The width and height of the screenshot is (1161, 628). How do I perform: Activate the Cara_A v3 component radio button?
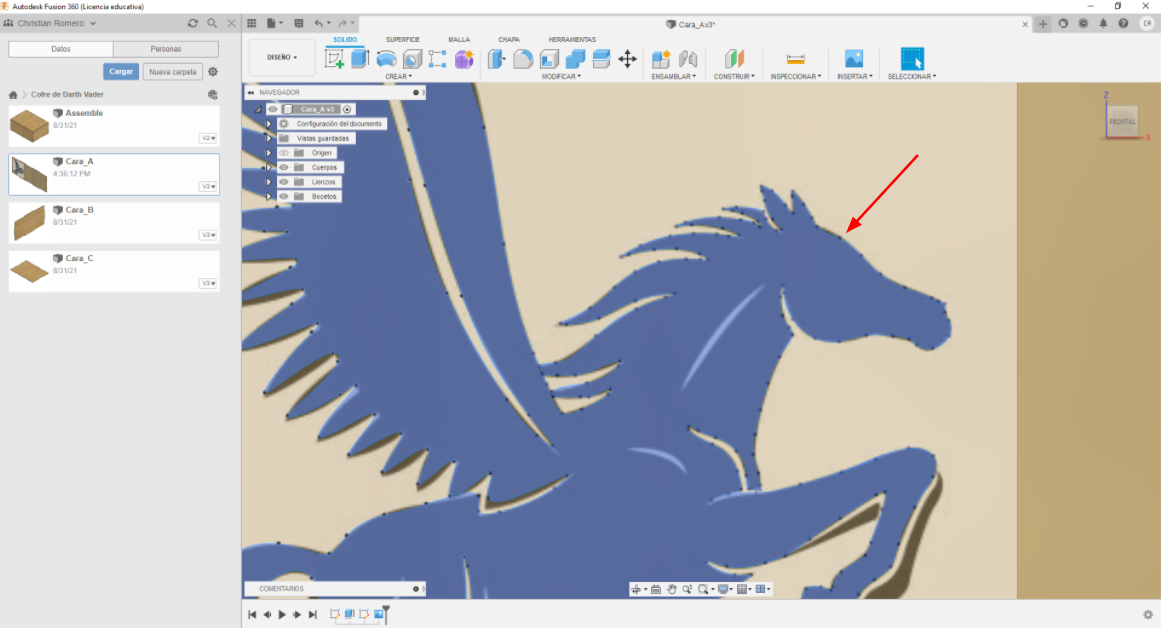click(347, 110)
